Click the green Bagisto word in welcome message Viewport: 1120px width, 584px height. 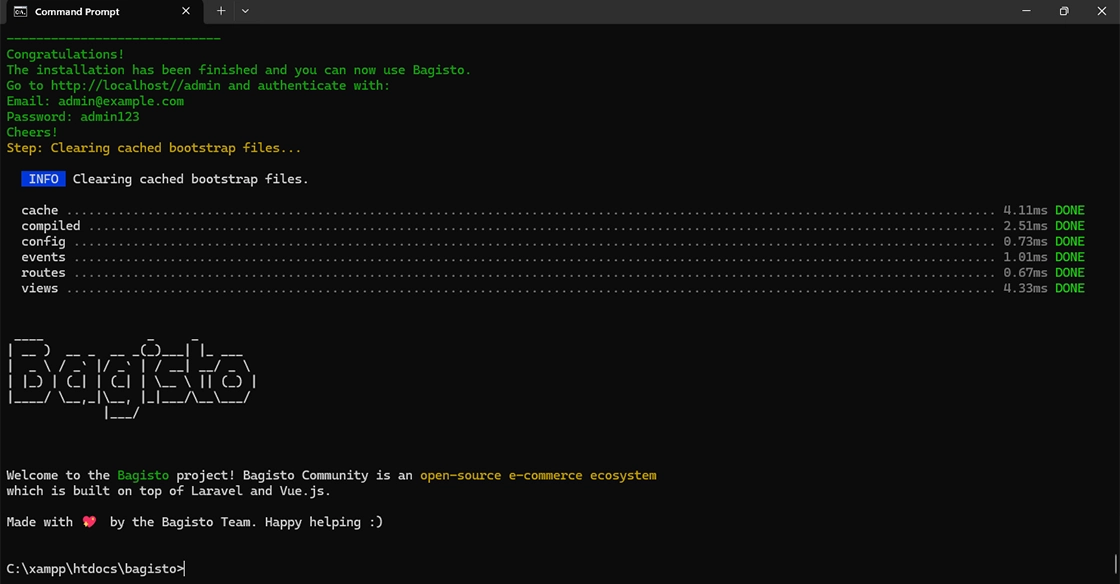pos(143,476)
